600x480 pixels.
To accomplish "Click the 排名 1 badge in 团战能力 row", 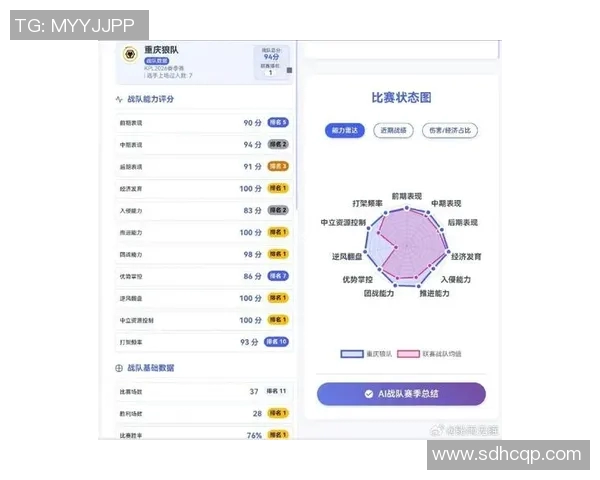I will (278, 254).
